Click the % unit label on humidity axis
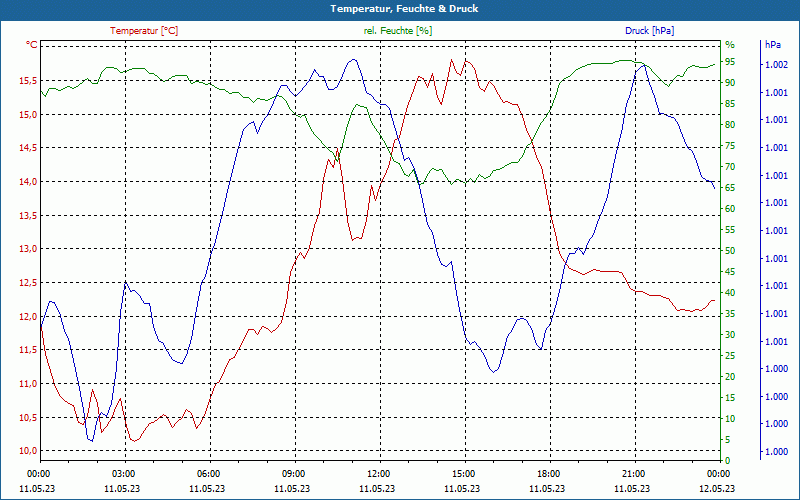The height and width of the screenshot is (500, 800). (730, 44)
